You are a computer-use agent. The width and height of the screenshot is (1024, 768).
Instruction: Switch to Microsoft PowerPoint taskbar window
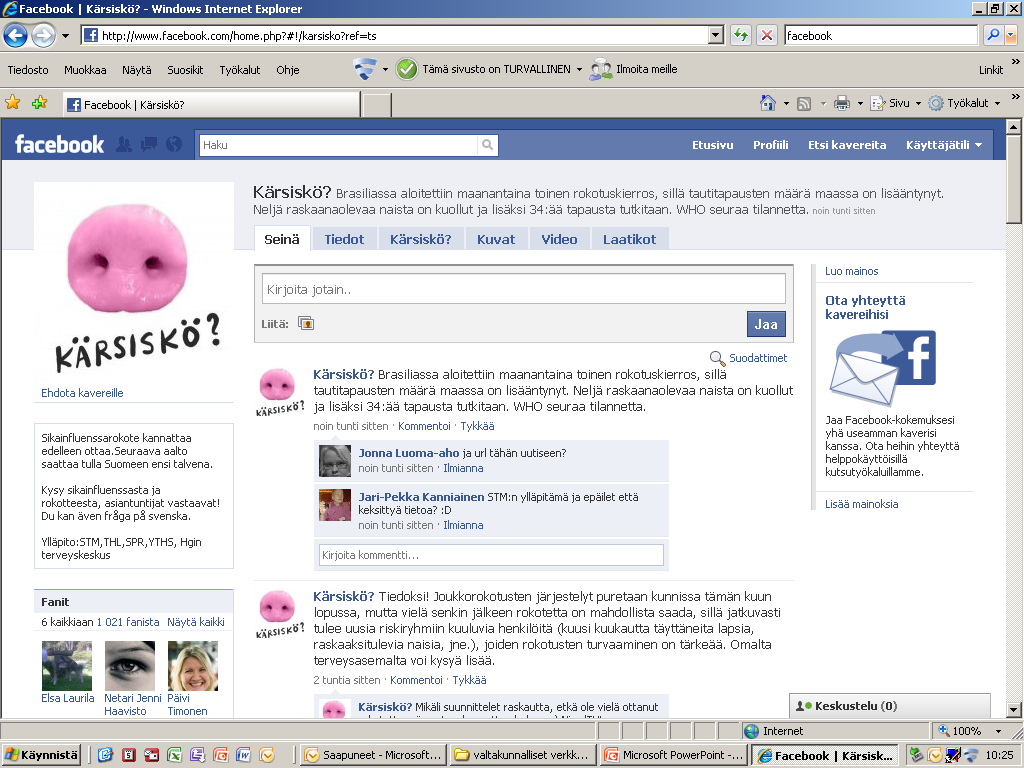pyautogui.click(x=673, y=755)
